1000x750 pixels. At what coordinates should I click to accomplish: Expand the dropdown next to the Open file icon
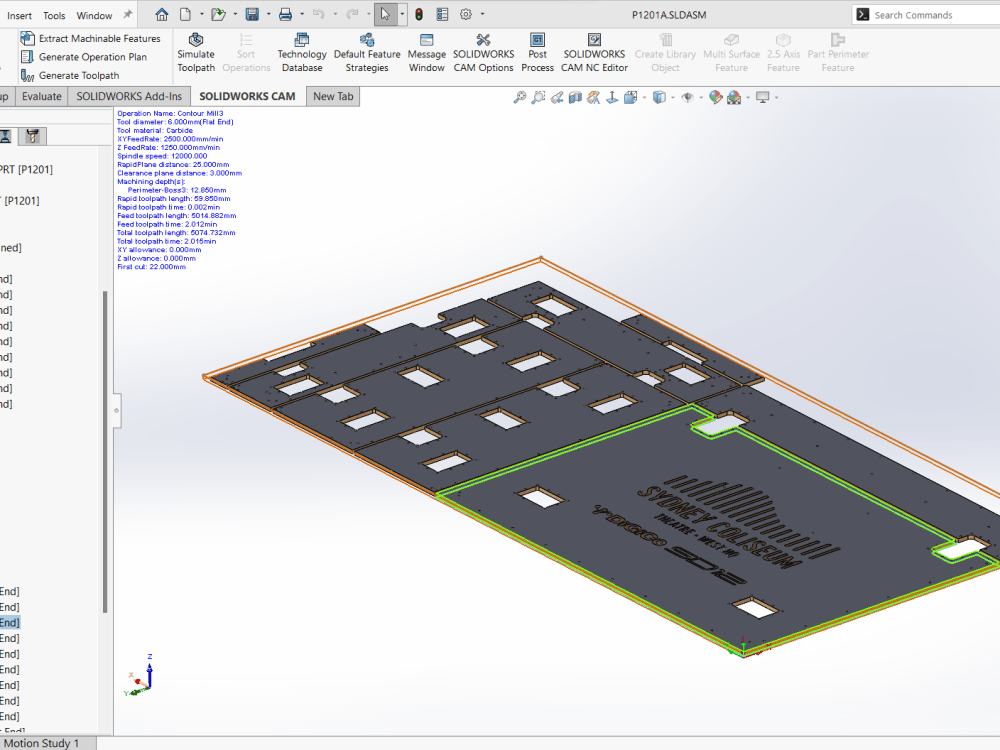(x=235, y=14)
